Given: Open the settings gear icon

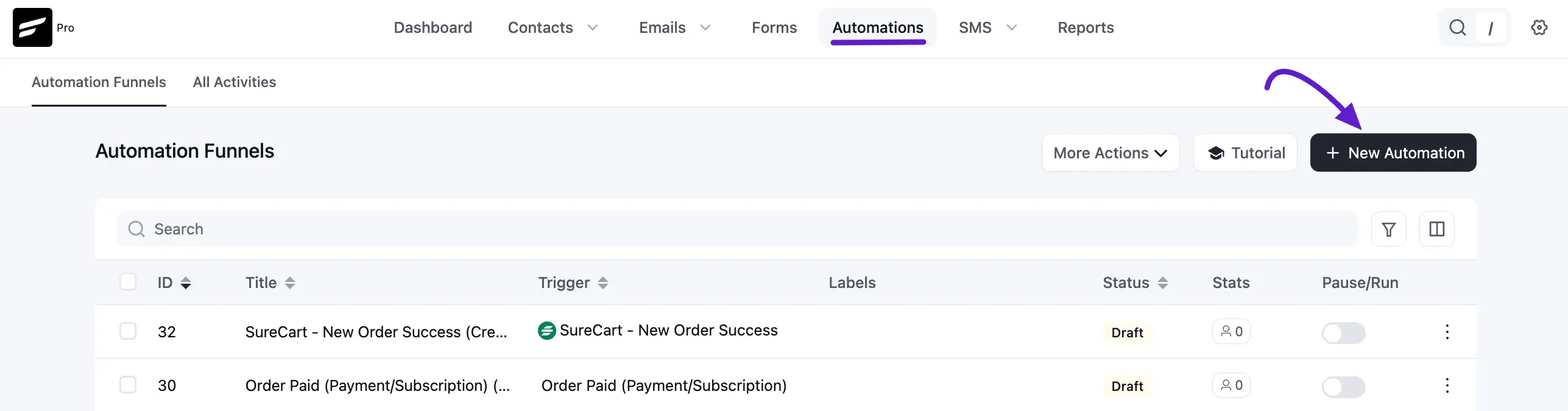Looking at the screenshot, I should point(1539,27).
